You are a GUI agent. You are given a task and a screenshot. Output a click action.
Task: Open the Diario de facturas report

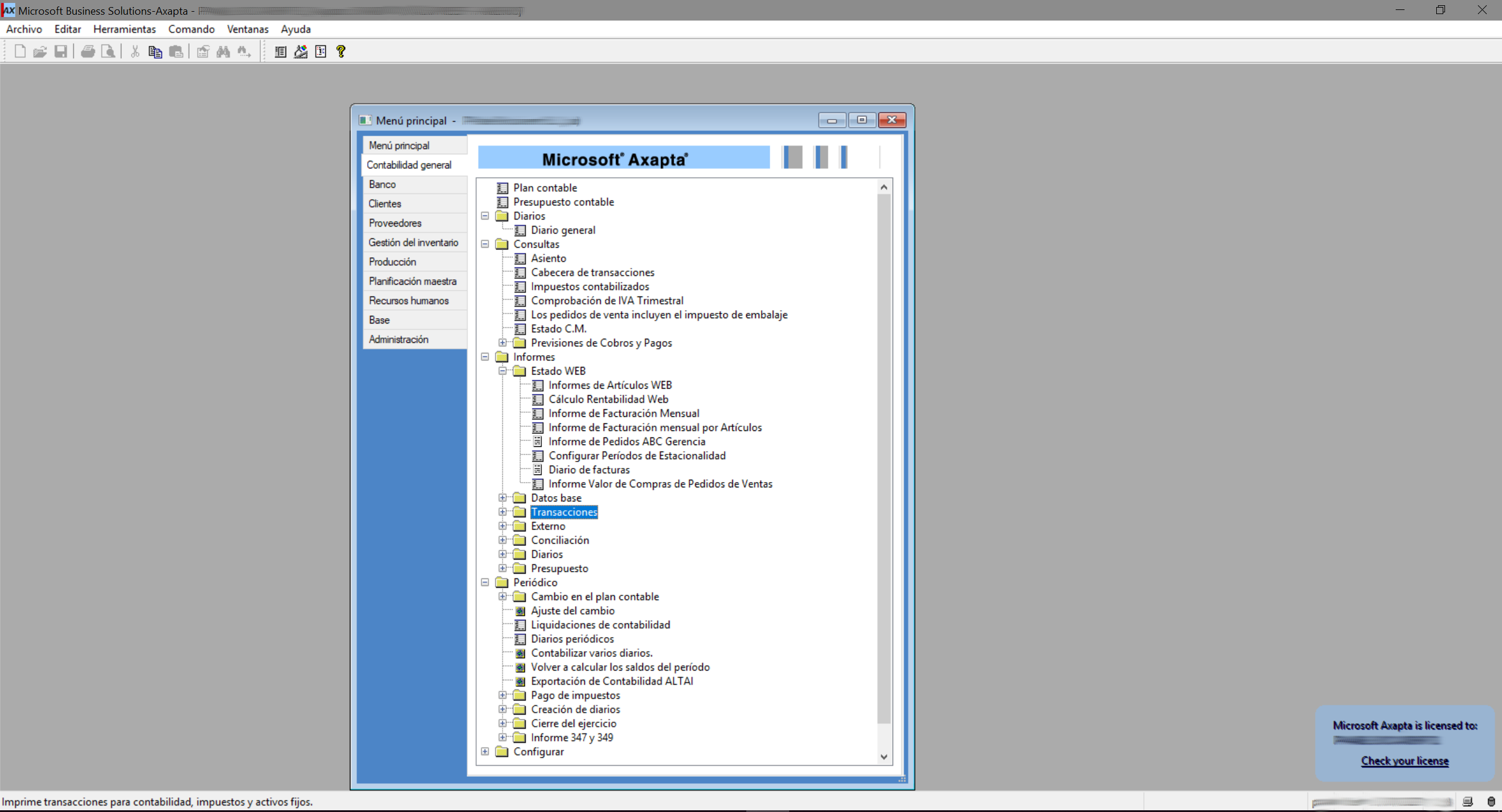(x=588, y=470)
